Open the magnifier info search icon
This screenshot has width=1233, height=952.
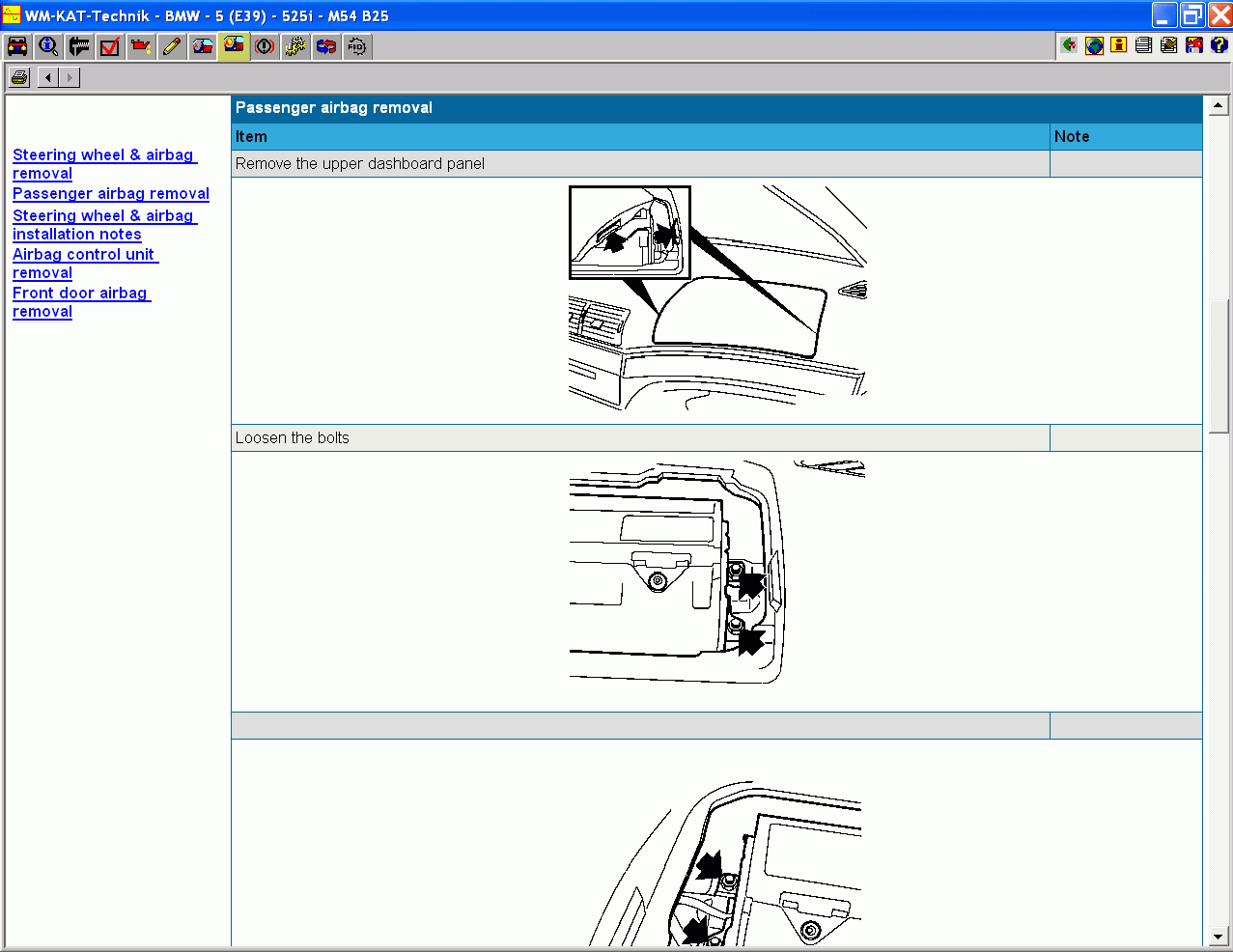(48, 46)
